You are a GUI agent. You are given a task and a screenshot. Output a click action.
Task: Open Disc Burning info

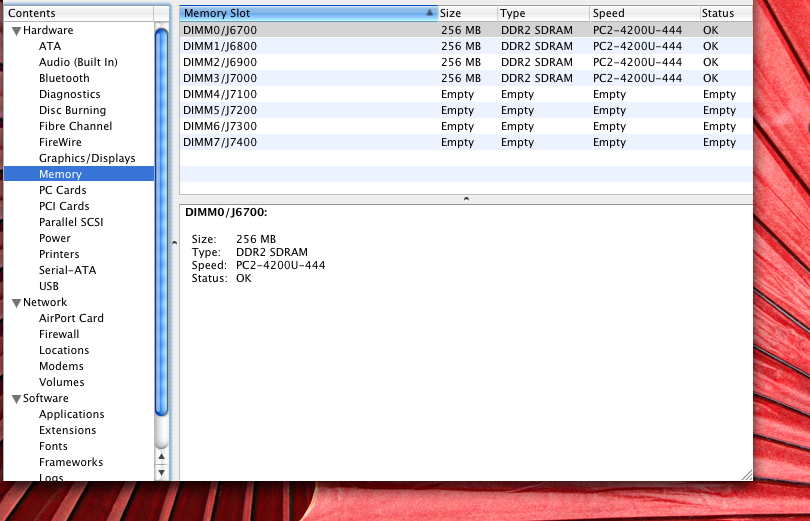coord(72,110)
